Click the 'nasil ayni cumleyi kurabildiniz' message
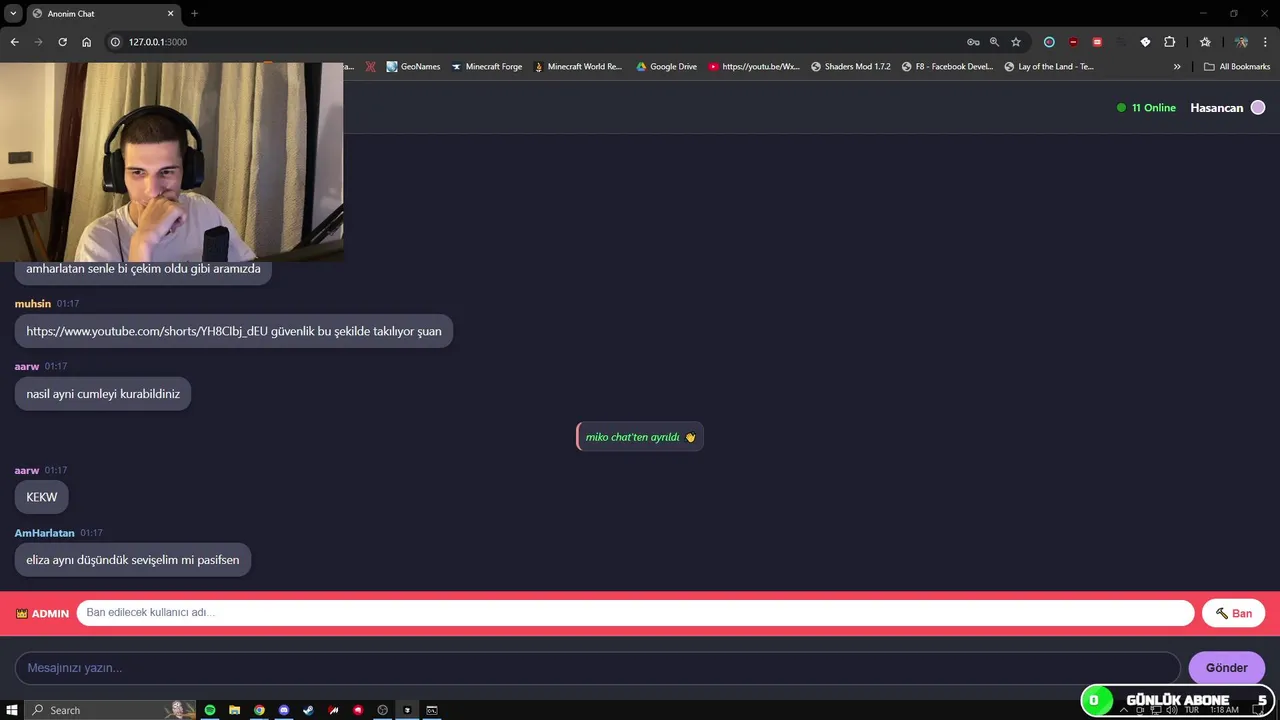Viewport: 1280px width, 720px height. point(103,394)
